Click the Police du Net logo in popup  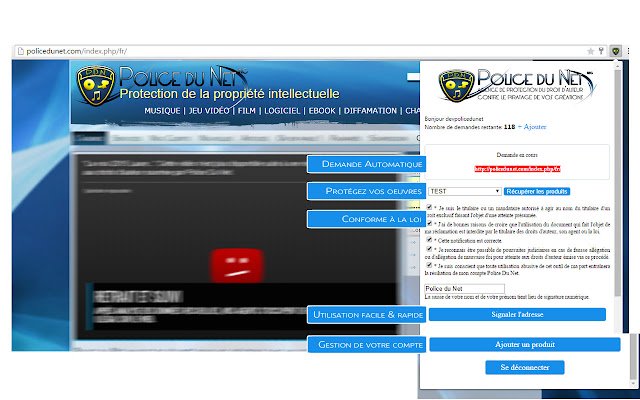(x=516, y=85)
